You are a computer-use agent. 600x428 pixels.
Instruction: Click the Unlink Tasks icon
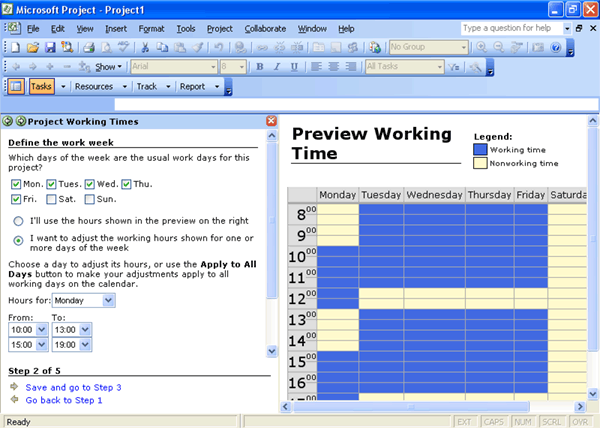280,47
